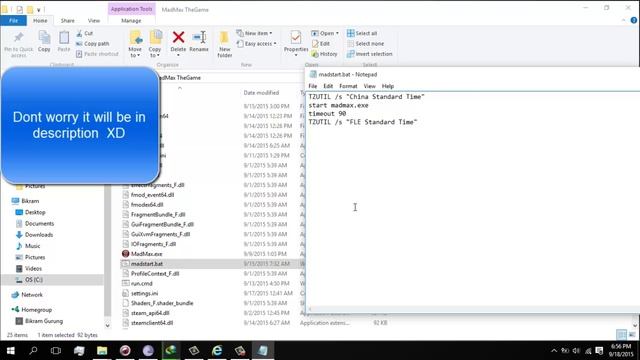Select Homegroup in navigation pane
This screenshot has height=360, width=640.
tap(36, 310)
